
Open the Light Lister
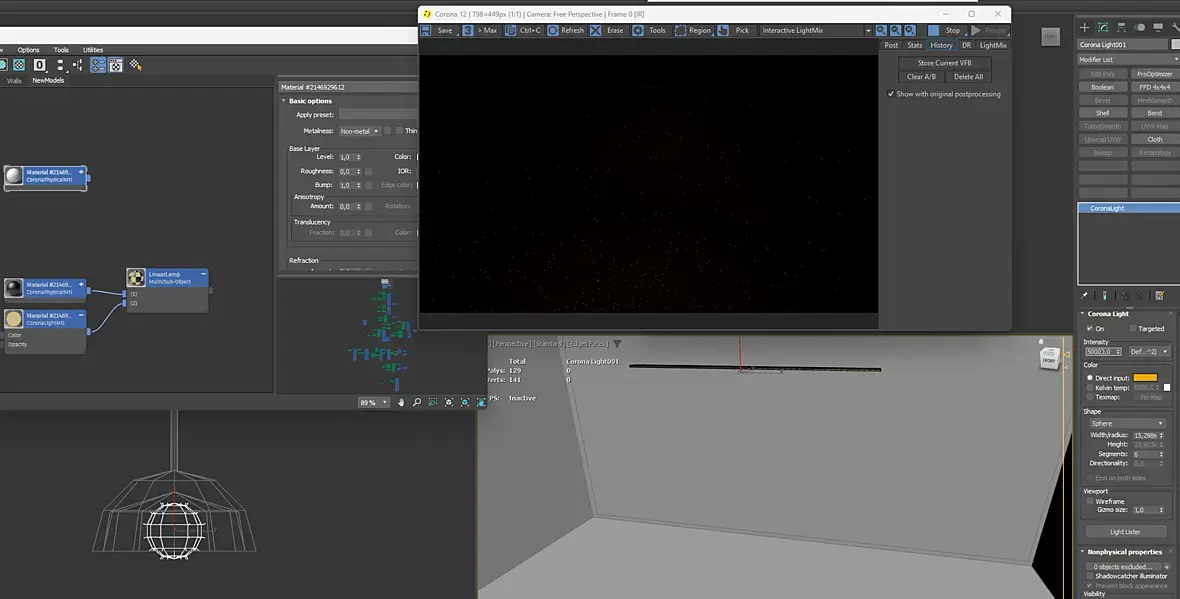(1125, 532)
